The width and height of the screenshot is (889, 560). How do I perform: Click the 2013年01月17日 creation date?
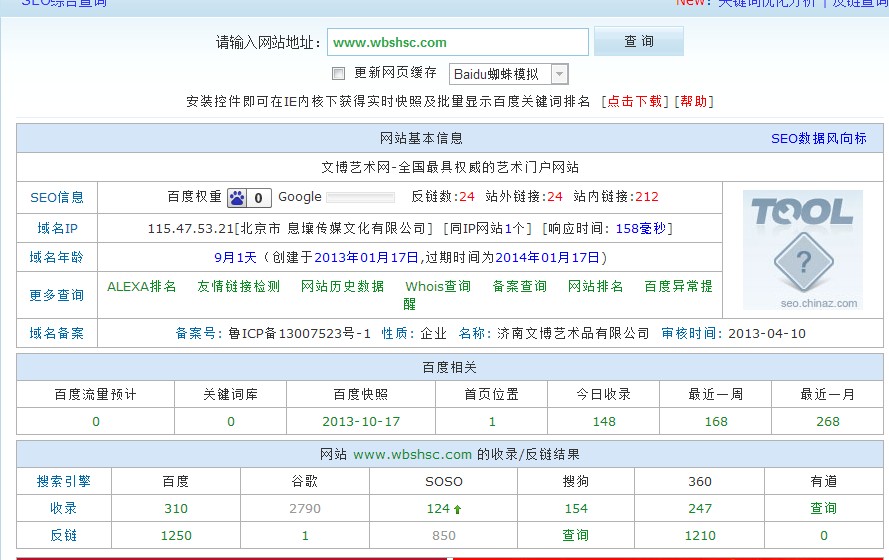(366, 257)
